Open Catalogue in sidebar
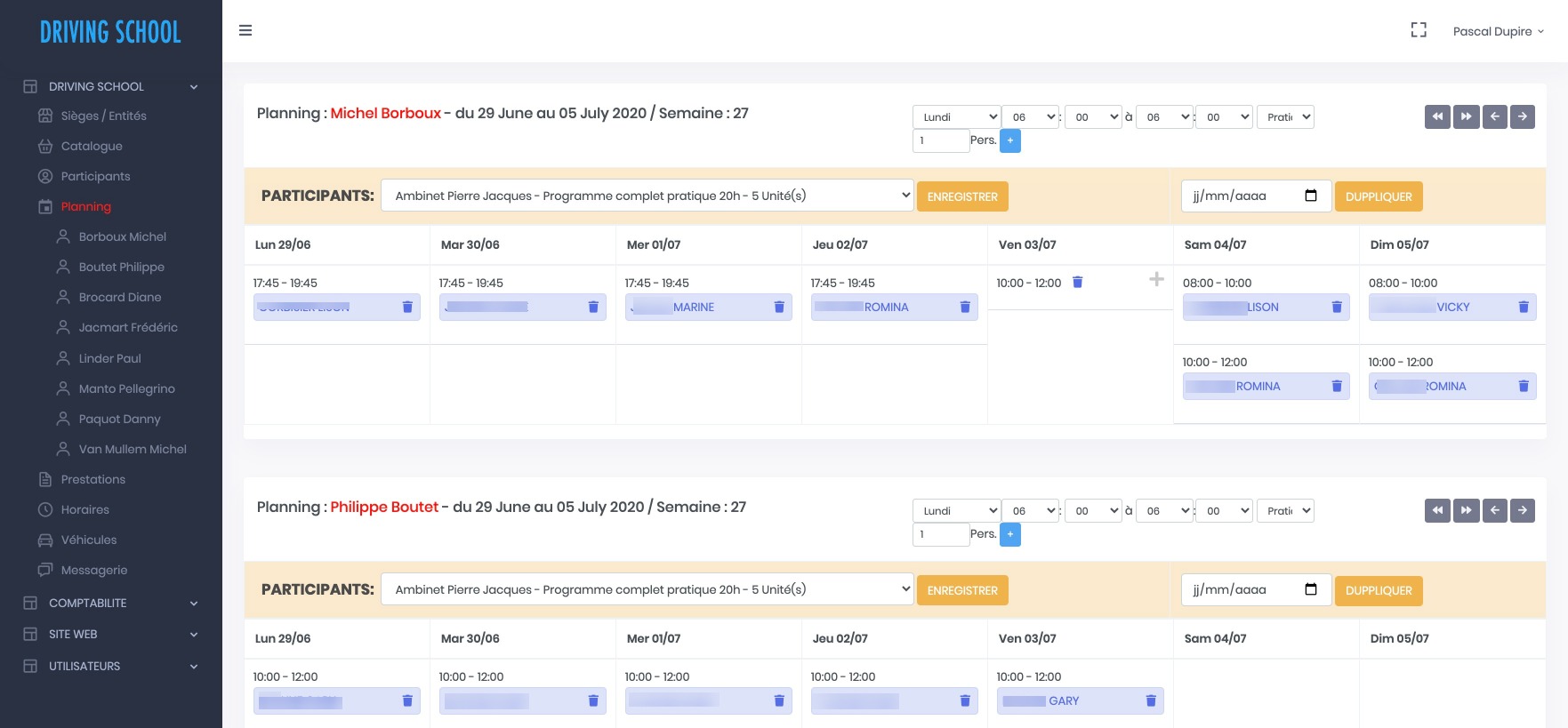The width and height of the screenshot is (1568, 728). tap(92, 146)
